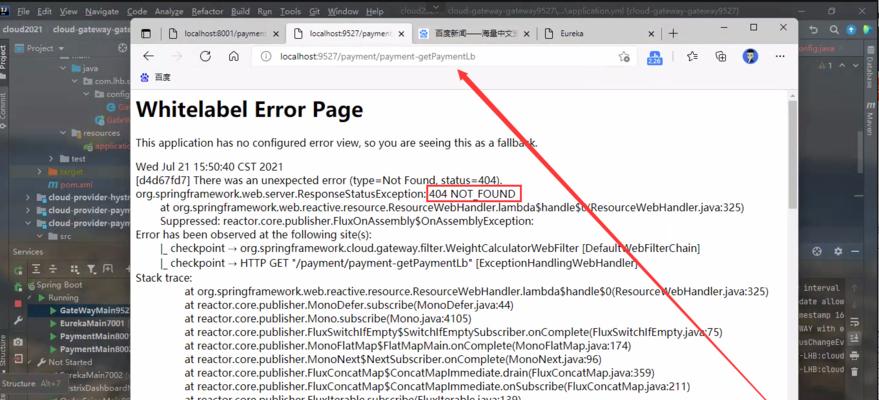
Task: Click the wrench icon in Services sidebar
Action: (x=18, y=321)
